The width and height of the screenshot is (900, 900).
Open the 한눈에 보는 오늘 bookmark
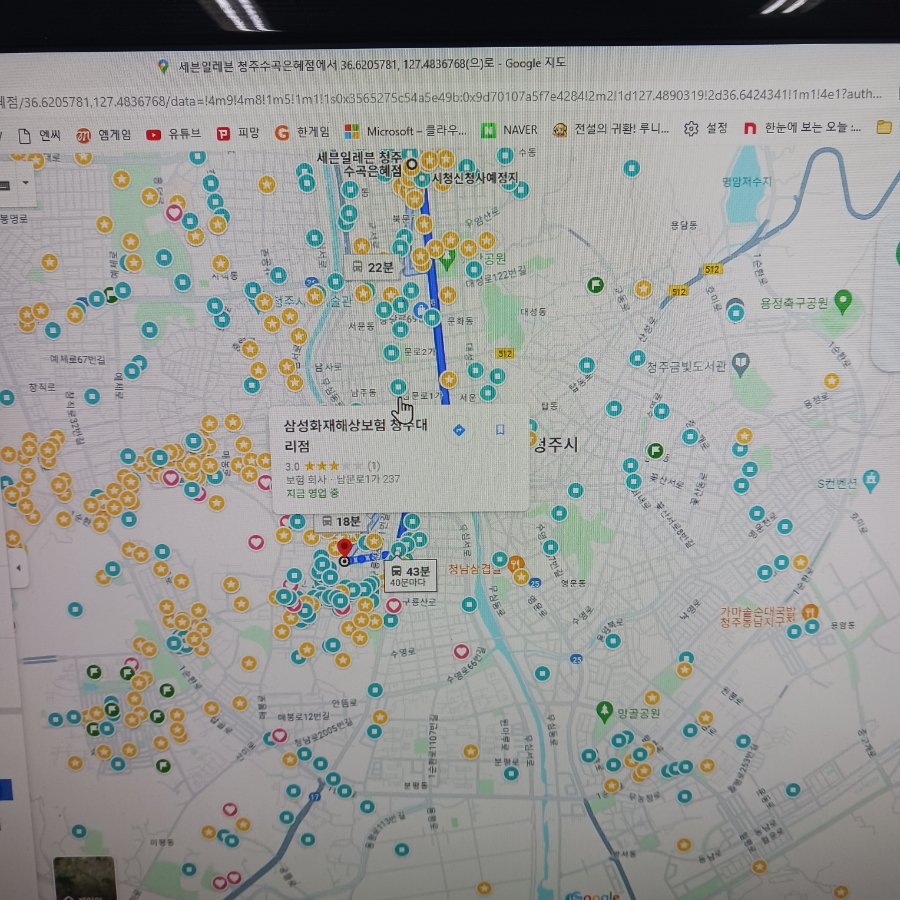click(x=802, y=127)
